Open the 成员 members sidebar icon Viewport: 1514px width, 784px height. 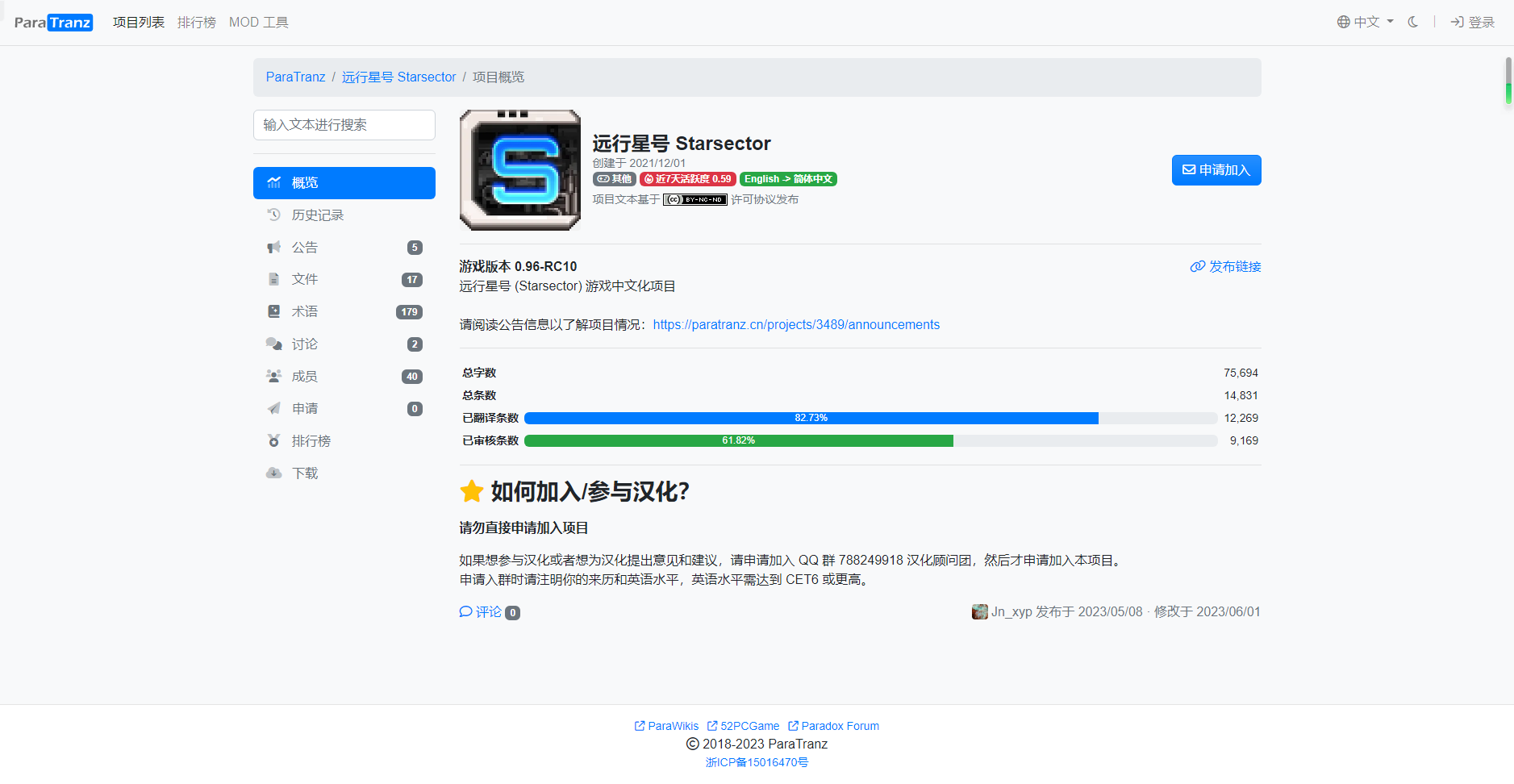274,376
